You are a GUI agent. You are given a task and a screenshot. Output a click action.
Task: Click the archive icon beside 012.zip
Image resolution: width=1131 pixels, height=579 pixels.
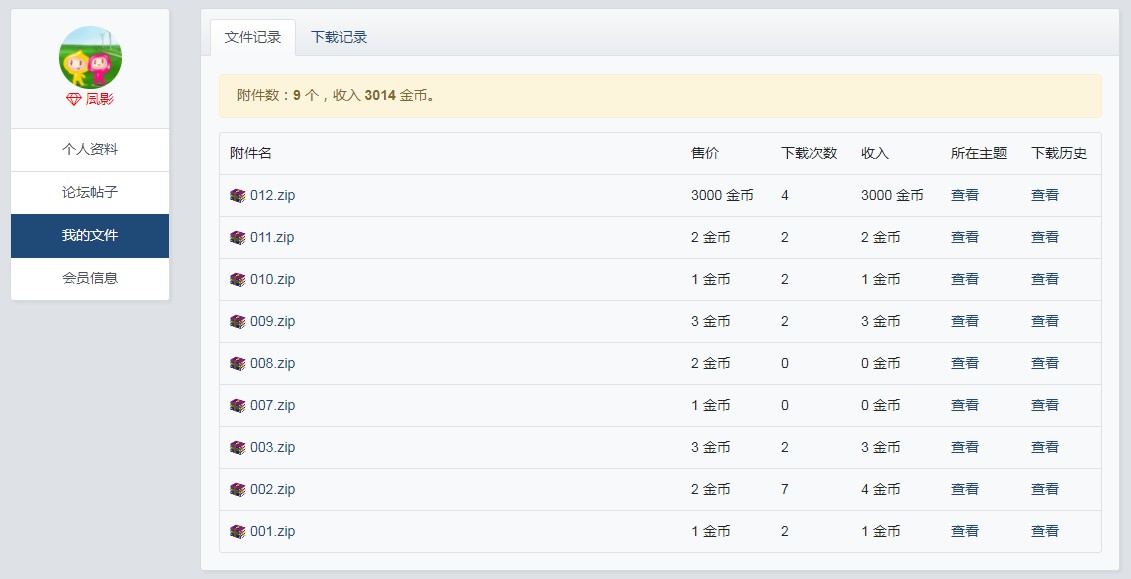point(237,196)
